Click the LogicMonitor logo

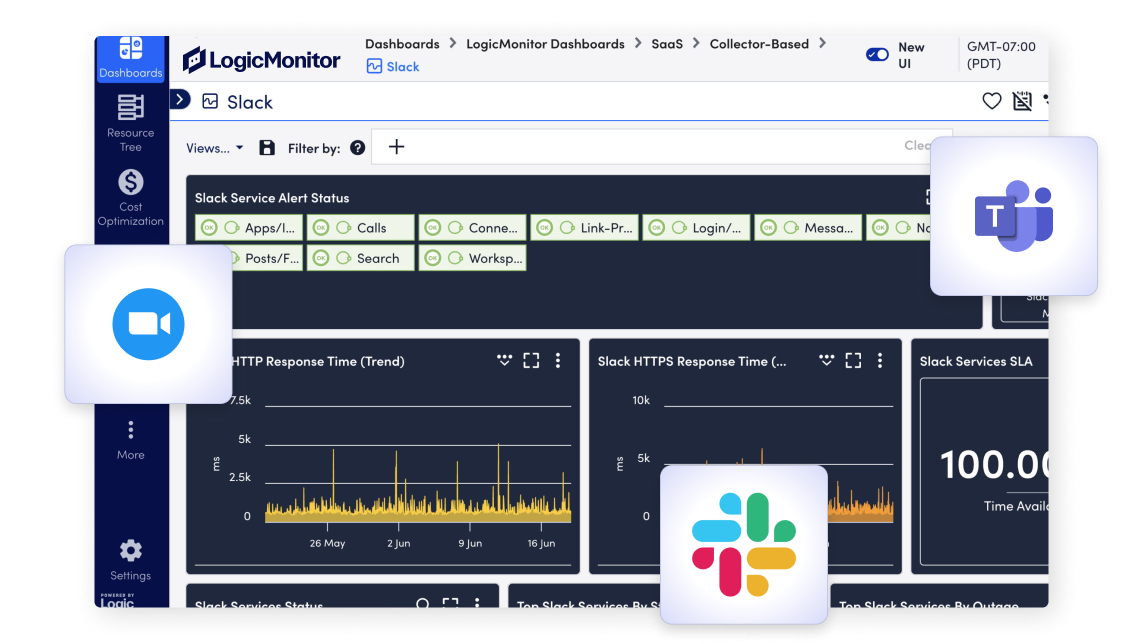point(261,60)
